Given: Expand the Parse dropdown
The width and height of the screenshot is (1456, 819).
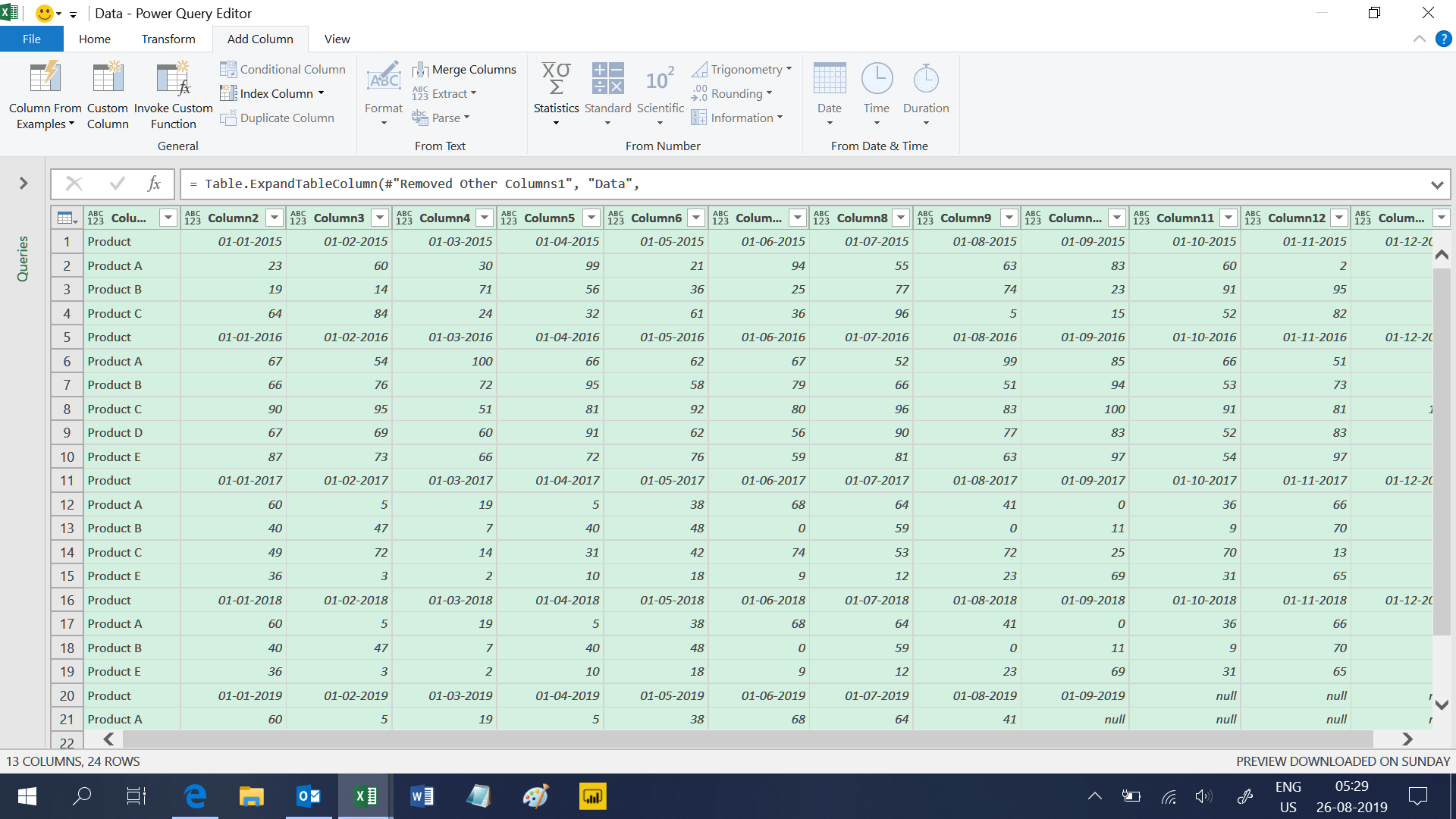Looking at the screenshot, I should (466, 118).
